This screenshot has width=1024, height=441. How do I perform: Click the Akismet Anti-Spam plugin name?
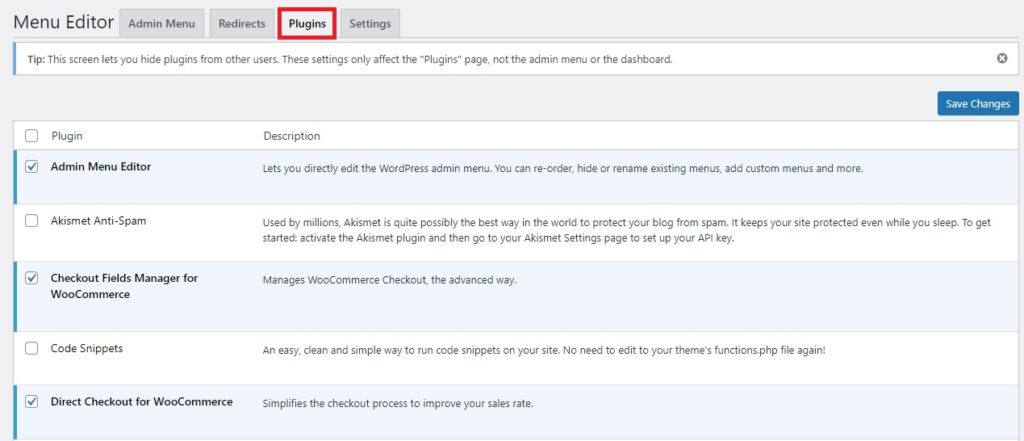point(99,221)
